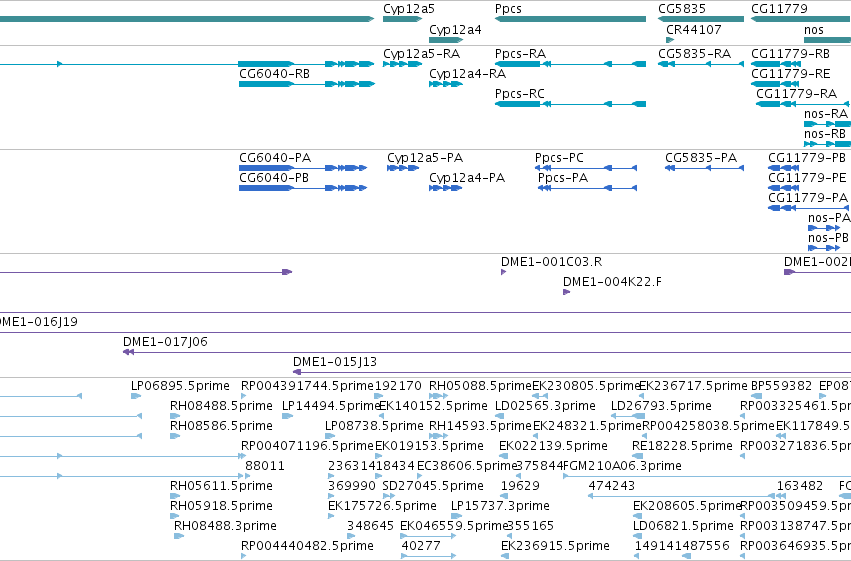Select the LP15737.3prime EST label
Viewport: 851px width, 561px height.
pos(500,506)
